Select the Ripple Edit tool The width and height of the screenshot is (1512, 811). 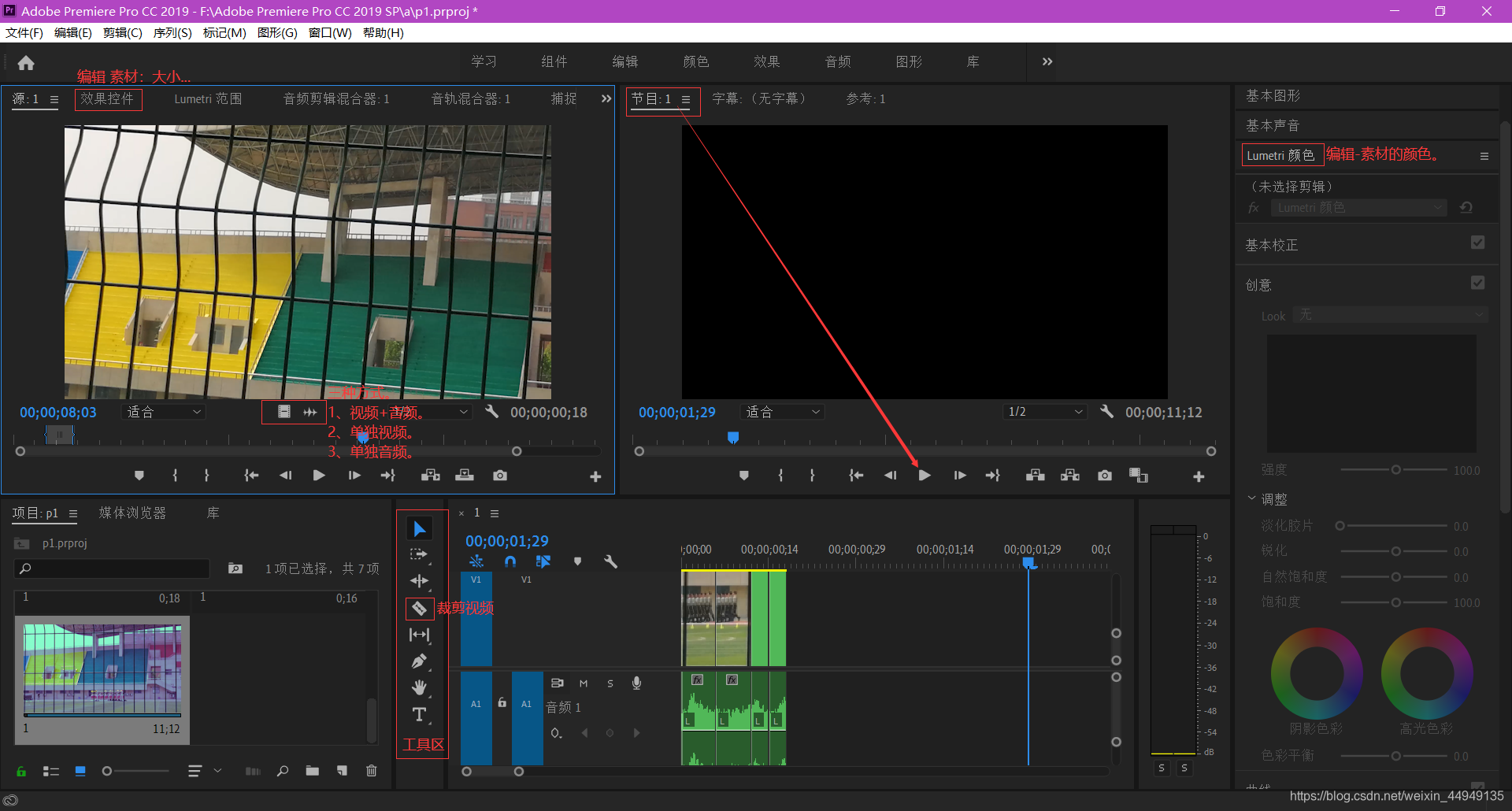tap(419, 581)
